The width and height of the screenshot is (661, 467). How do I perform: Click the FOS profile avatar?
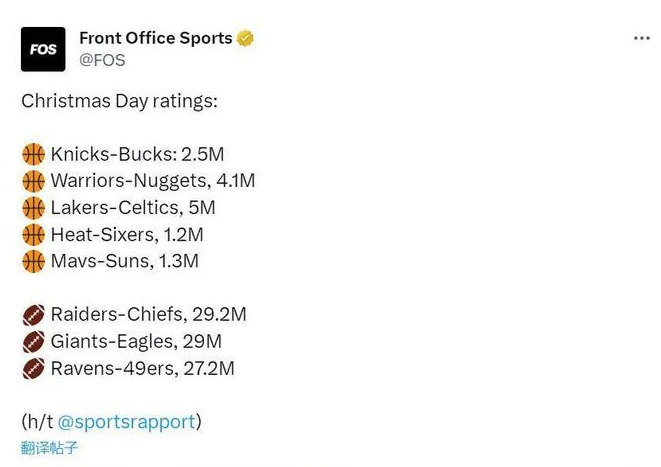point(43,49)
